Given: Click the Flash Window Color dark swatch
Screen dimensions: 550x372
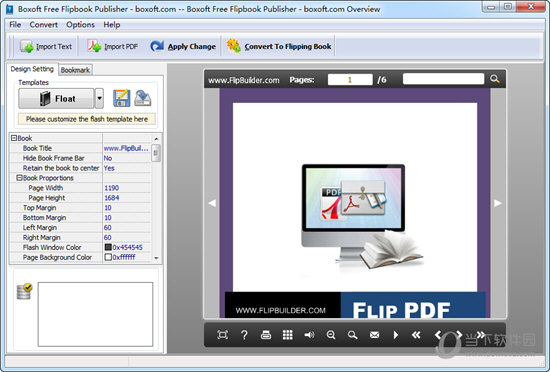Looking at the screenshot, I should [108, 247].
